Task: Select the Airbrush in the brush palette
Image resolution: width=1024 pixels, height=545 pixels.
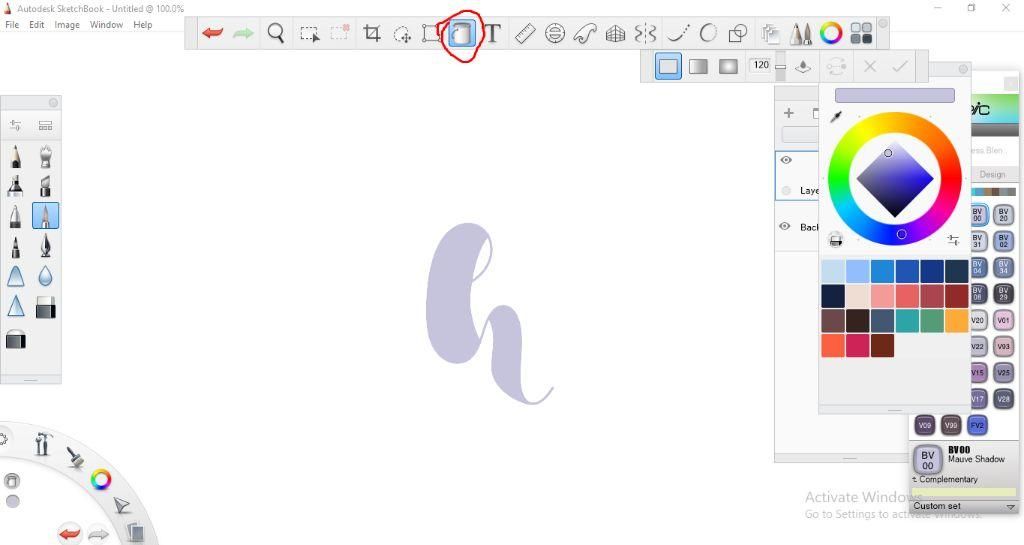Action: point(45,157)
